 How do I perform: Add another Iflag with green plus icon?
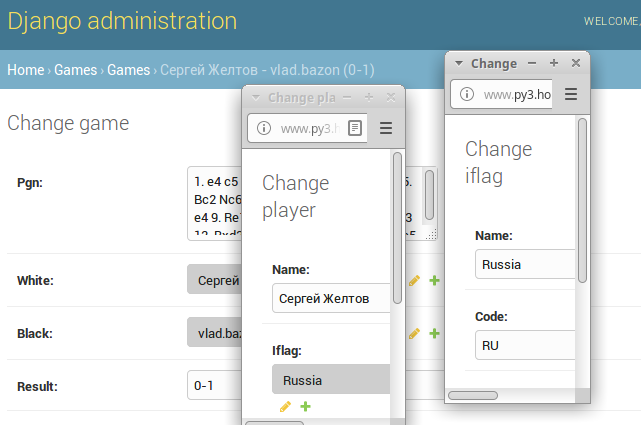305,406
